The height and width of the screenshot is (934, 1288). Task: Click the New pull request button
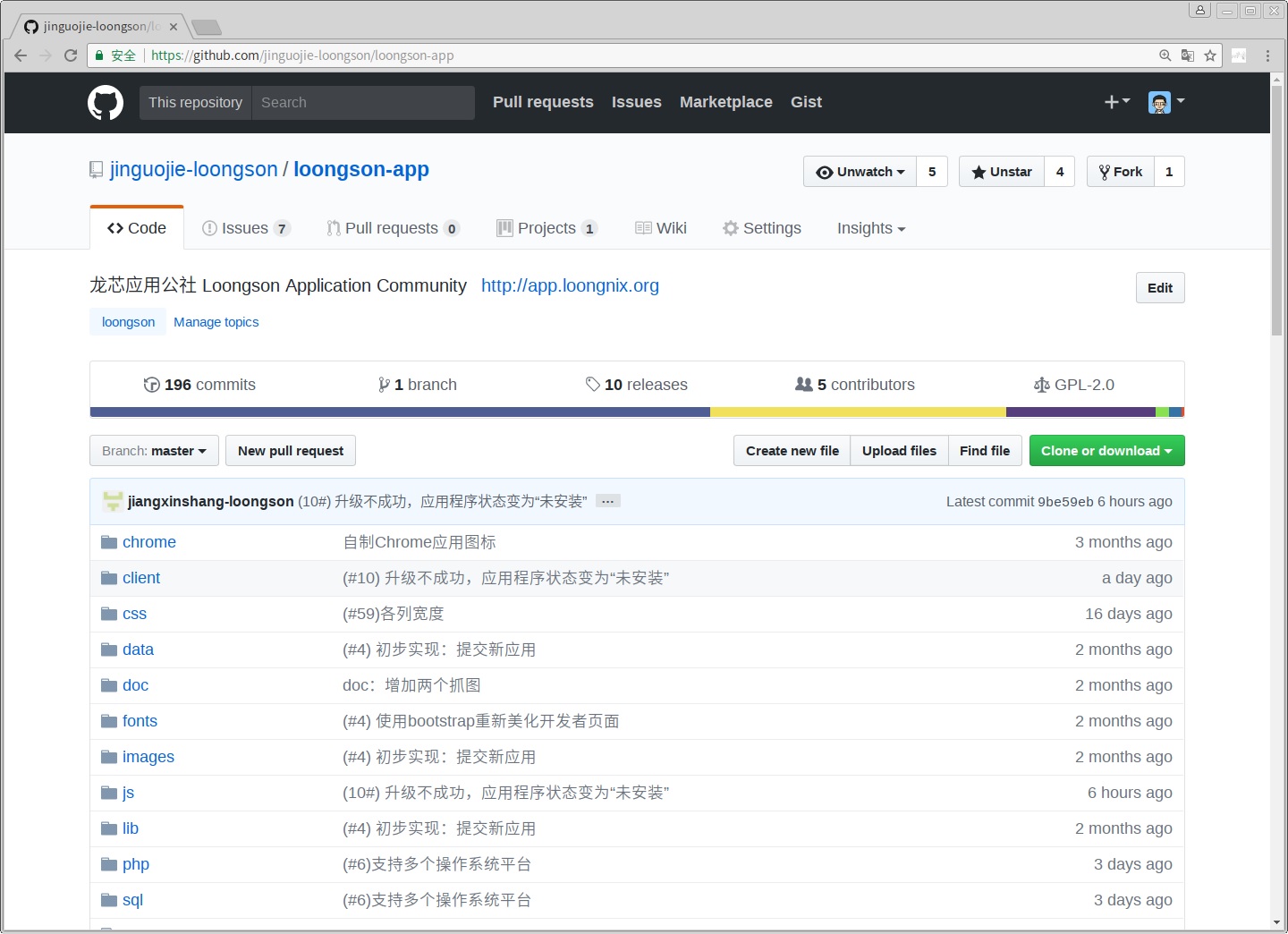tap(291, 451)
